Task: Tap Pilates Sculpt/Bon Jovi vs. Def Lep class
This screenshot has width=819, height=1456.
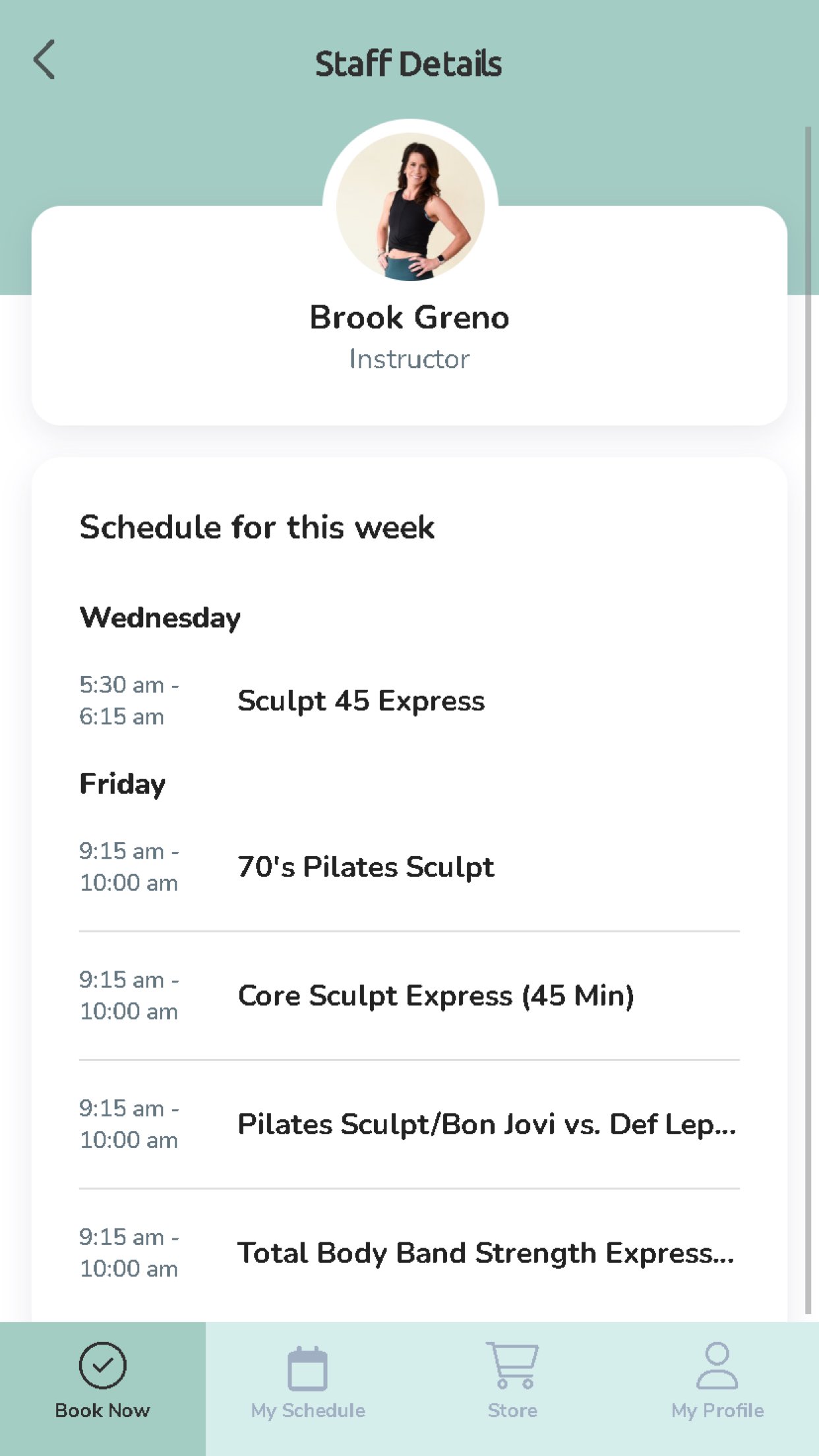Action: pyautogui.click(x=486, y=1124)
